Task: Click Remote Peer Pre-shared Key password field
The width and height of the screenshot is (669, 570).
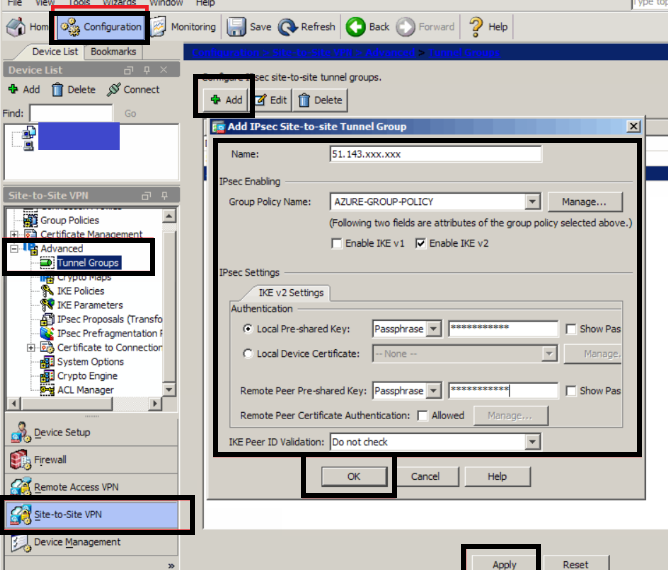Action: coord(503,391)
